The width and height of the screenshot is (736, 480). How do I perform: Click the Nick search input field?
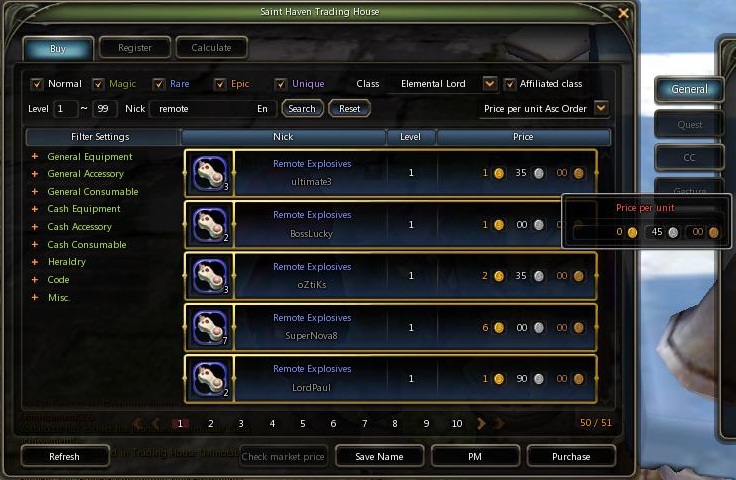tap(213, 108)
